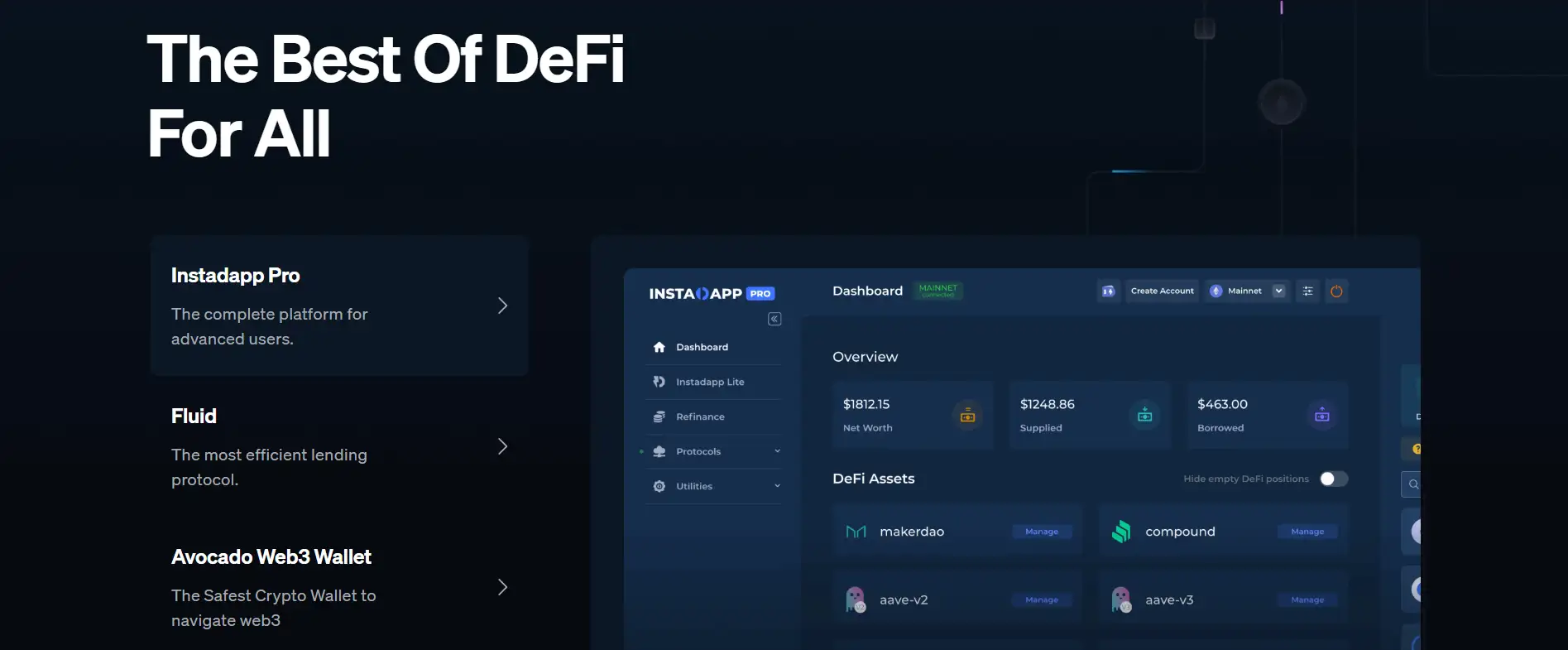Click the Net Worth orange money icon

(967, 416)
